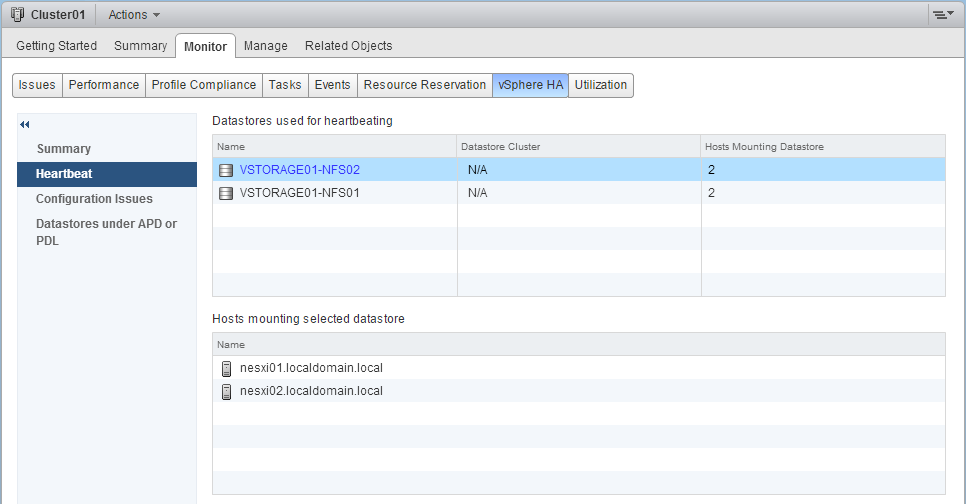Click the Cluster01 cluster icon
The height and width of the screenshot is (504, 966).
[x=17, y=15]
